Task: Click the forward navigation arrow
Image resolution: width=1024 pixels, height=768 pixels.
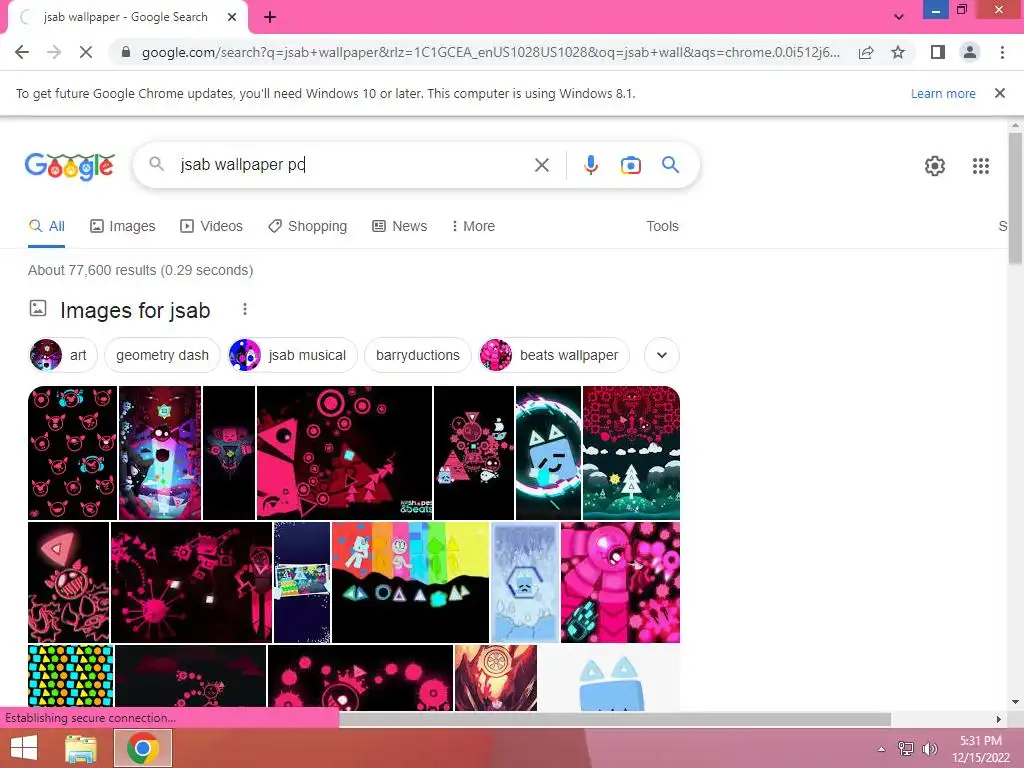Action: 54,52
